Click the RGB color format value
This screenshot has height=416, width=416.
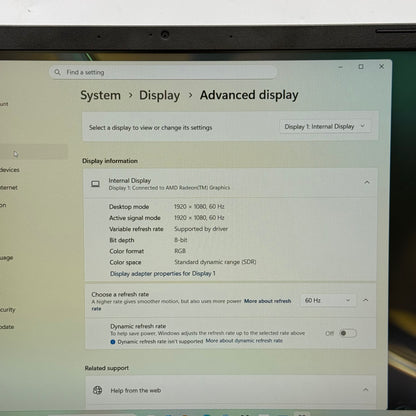pyautogui.click(x=180, y=251)
